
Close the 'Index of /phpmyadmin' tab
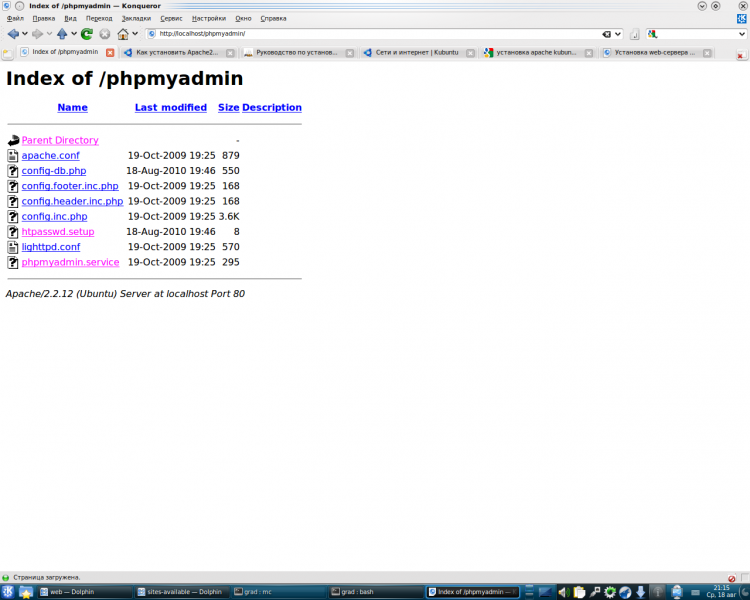coord(110,53)
